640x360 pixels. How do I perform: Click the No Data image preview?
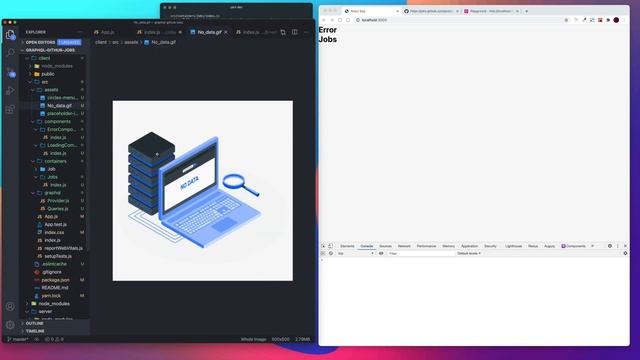coord(202,191)
